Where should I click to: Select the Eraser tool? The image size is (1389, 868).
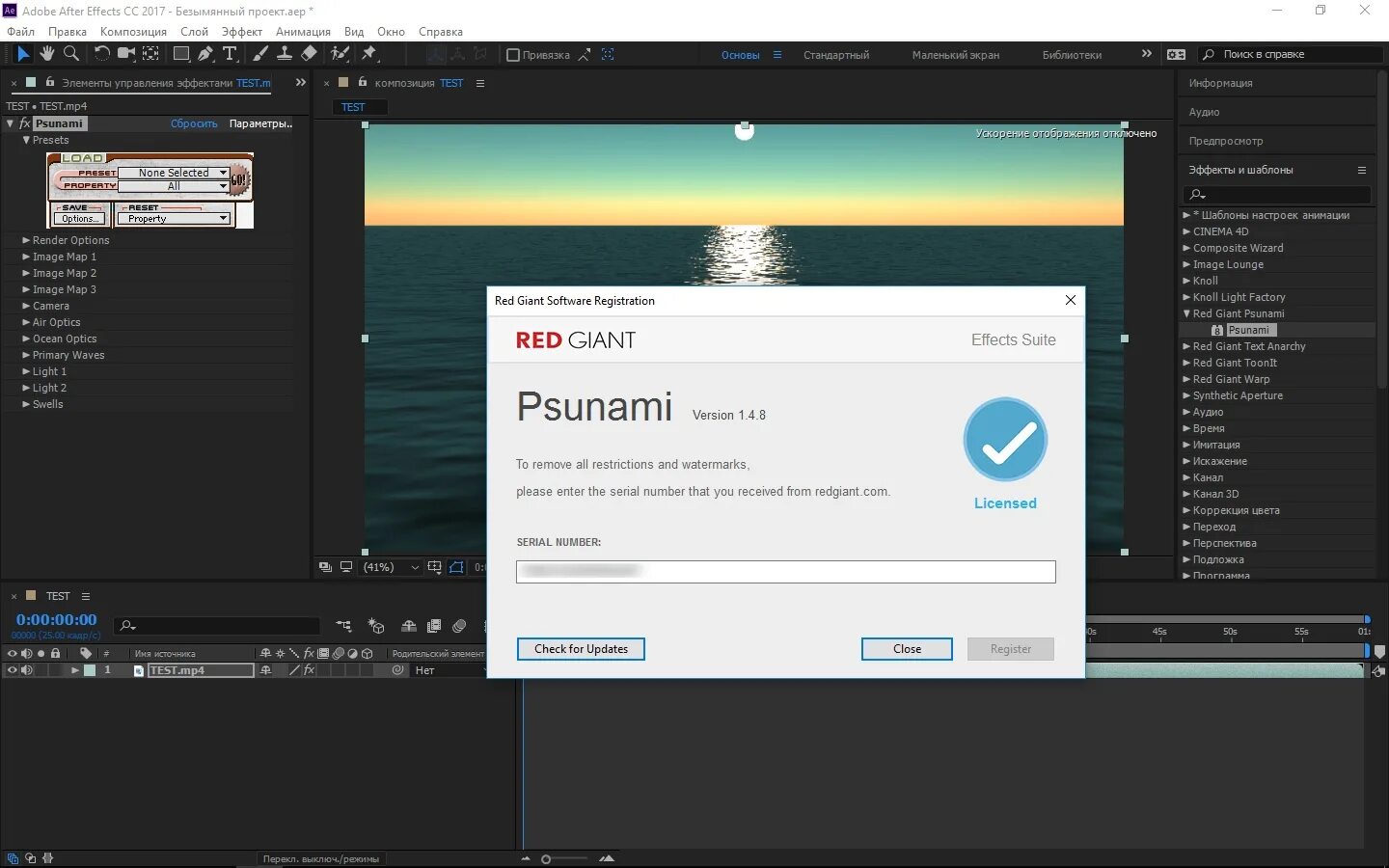(308, 54)
